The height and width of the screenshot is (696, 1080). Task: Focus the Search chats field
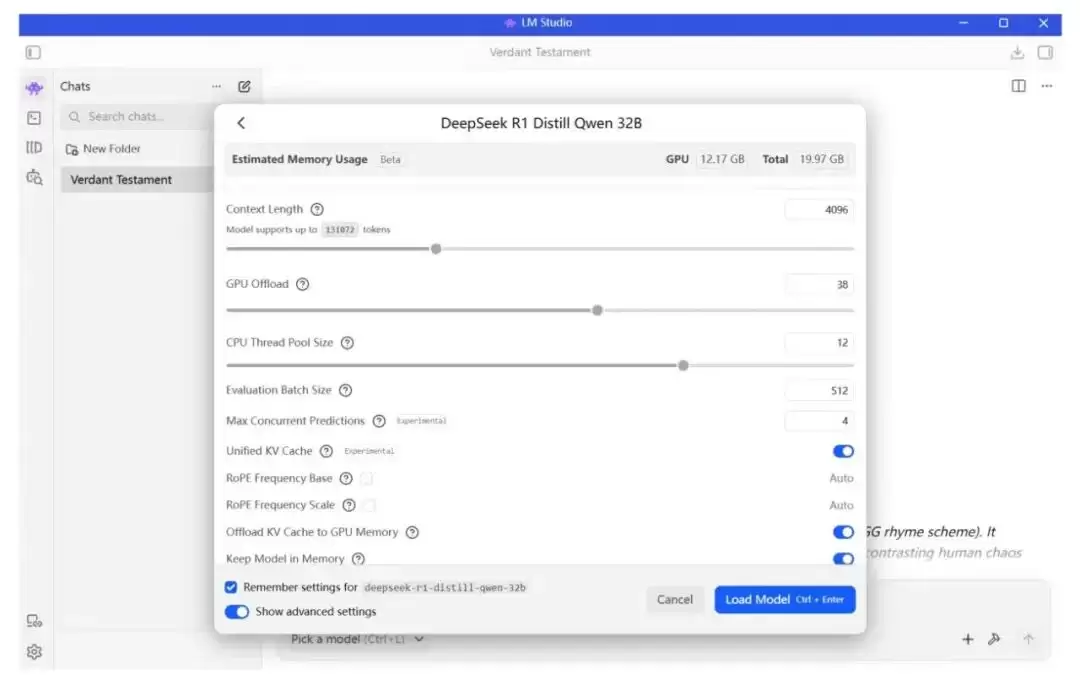(136, 116)
